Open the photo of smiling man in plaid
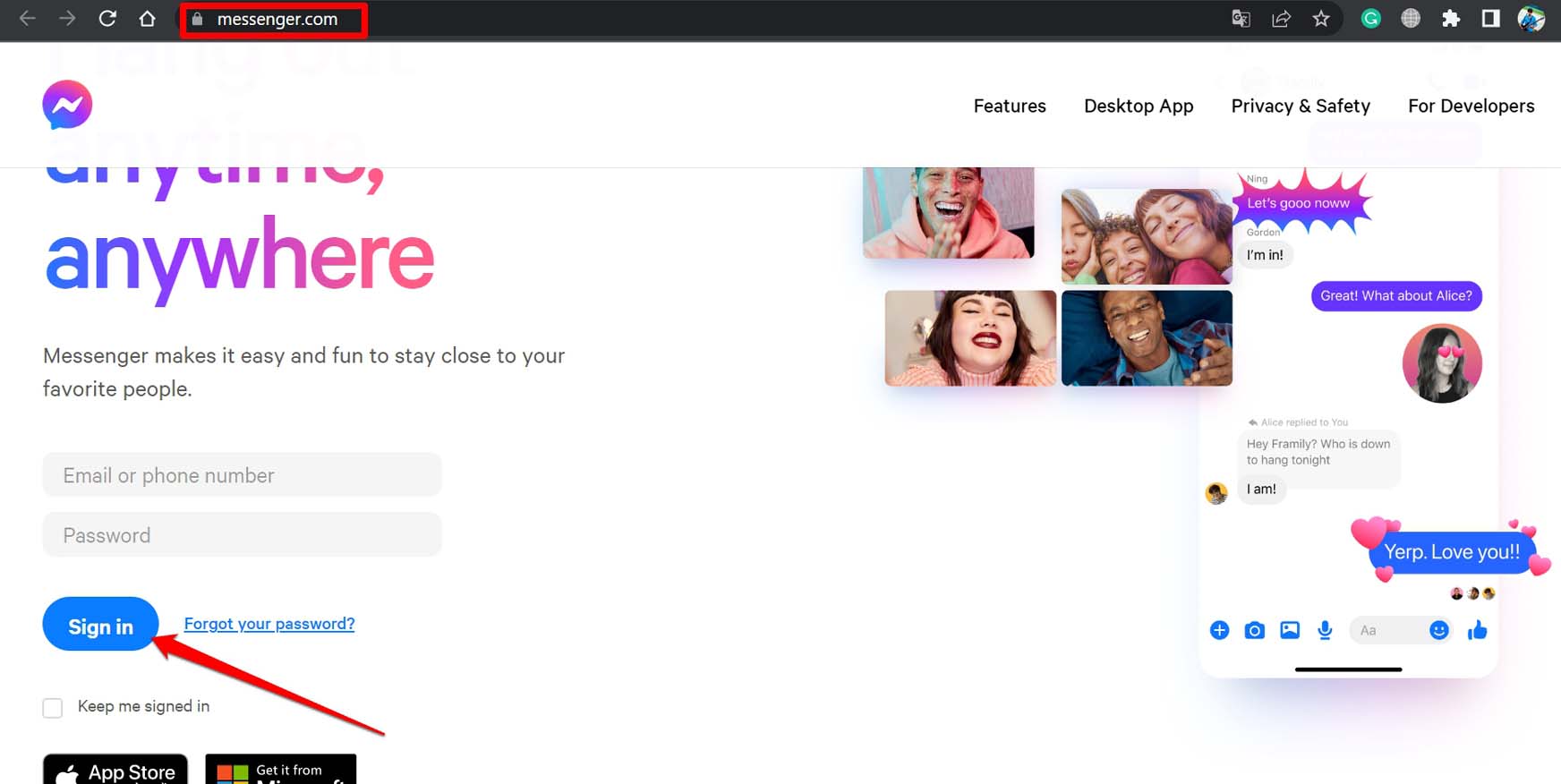This screenshot has width=1561, height=784. click(1147, 338)
